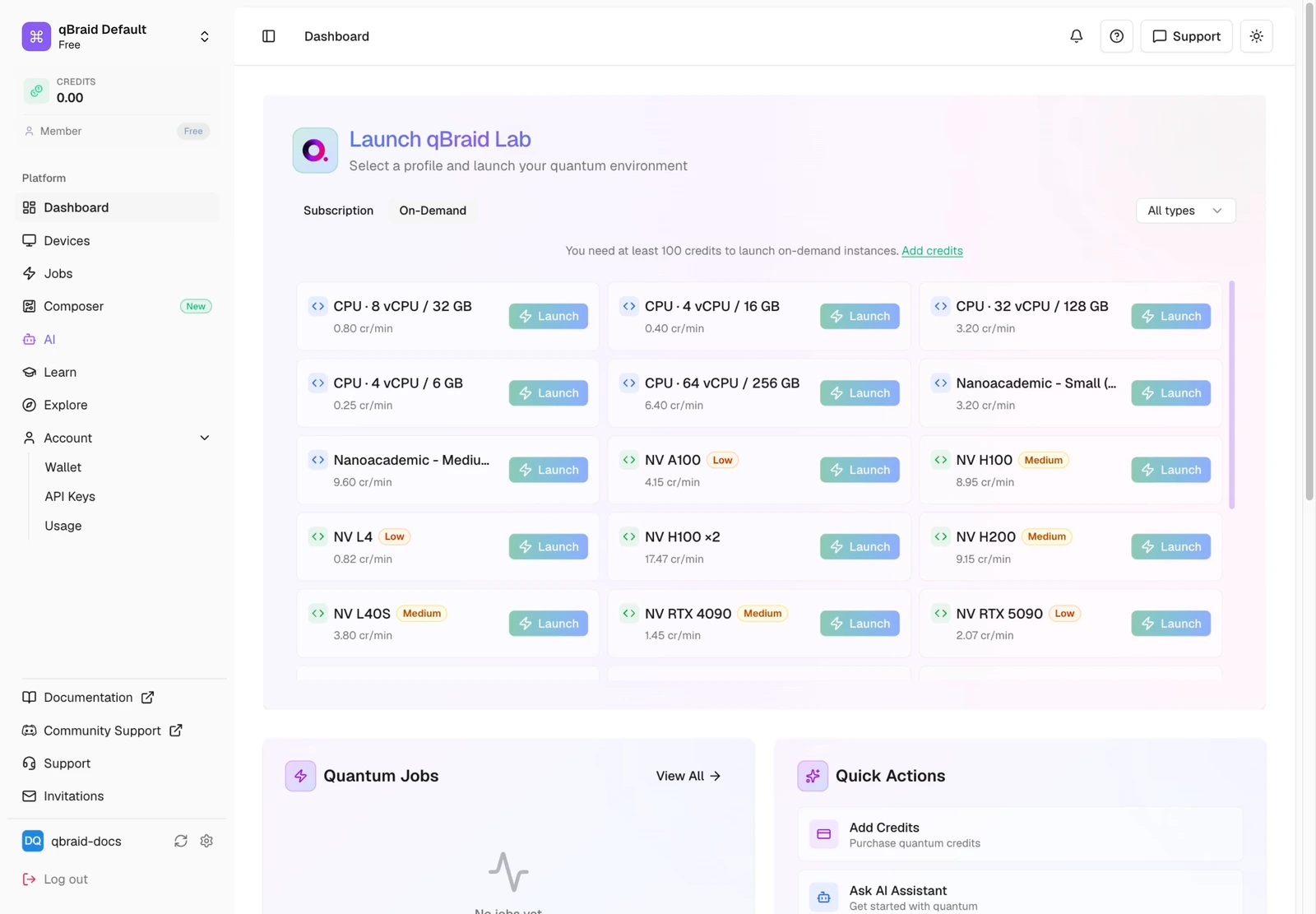Click Add Credits quick action
The height and width of the screenshot is (914, 1316).
click(x=1020, y=834)
